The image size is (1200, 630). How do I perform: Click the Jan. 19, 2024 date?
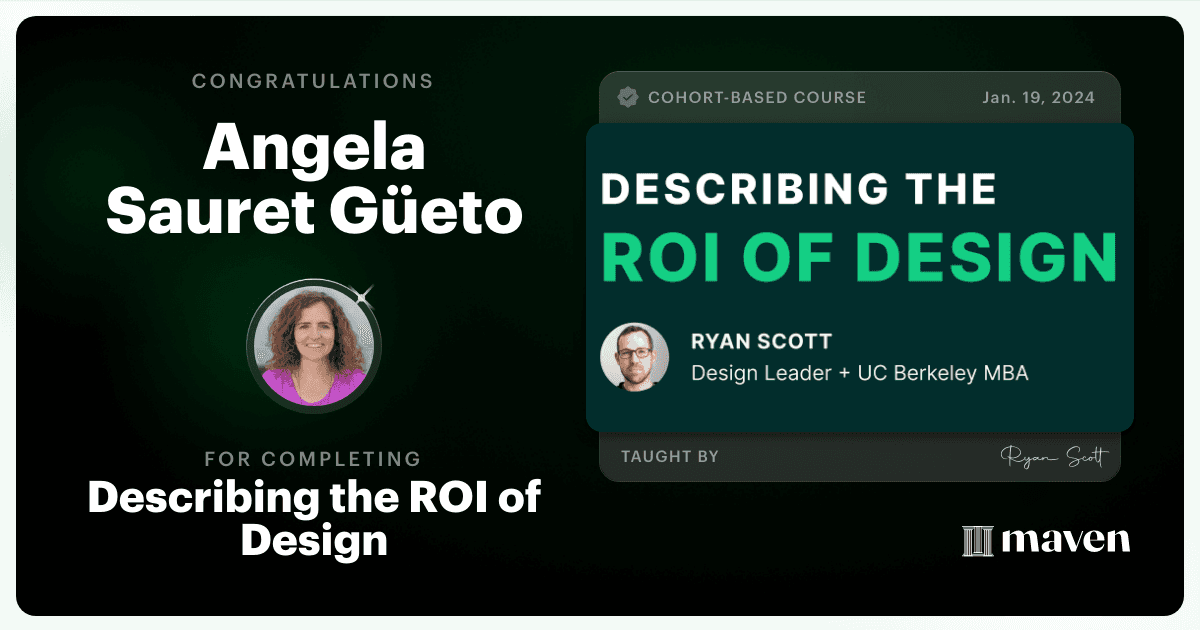[1038, 97]
